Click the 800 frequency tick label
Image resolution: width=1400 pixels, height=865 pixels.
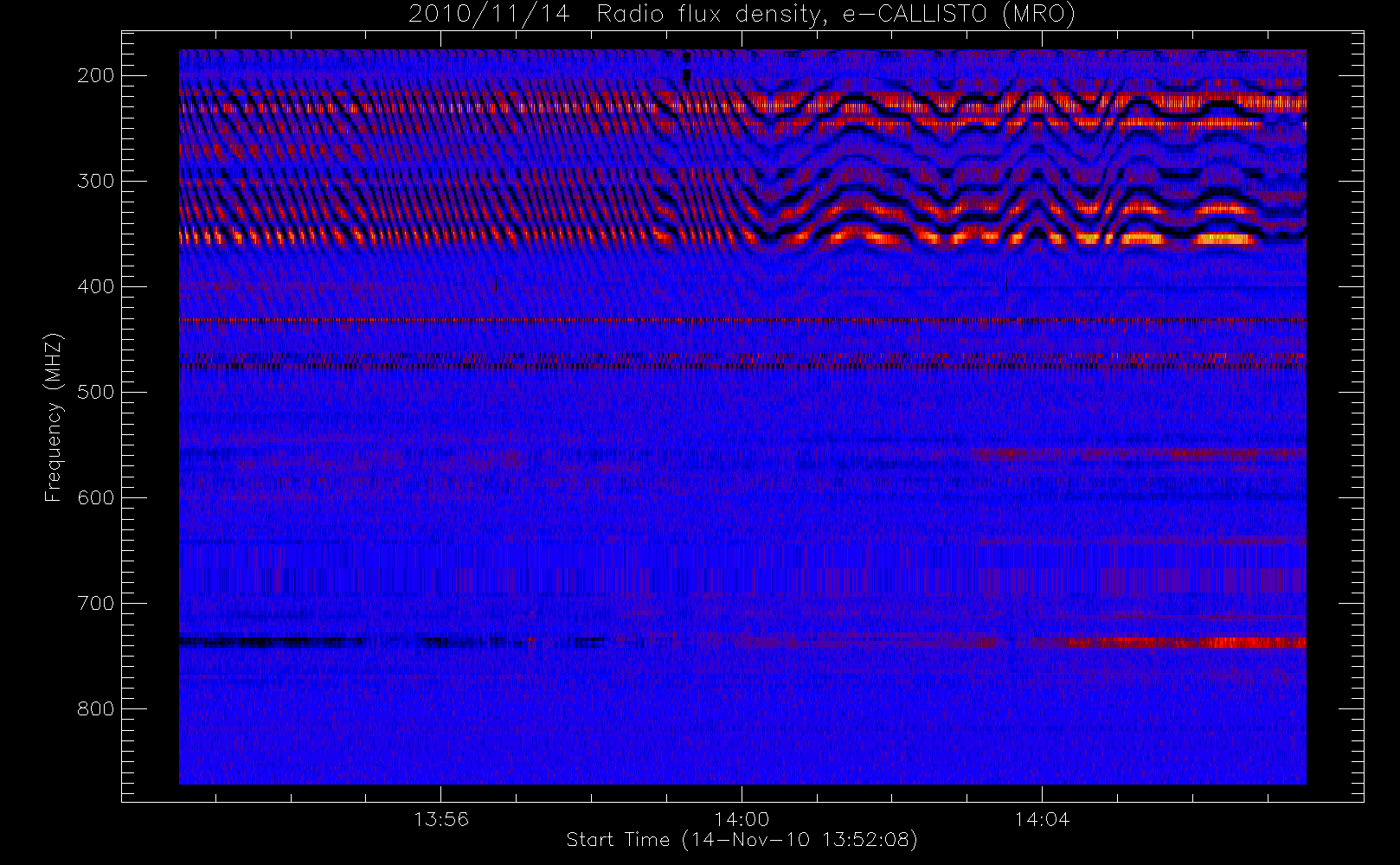(95, 708)
